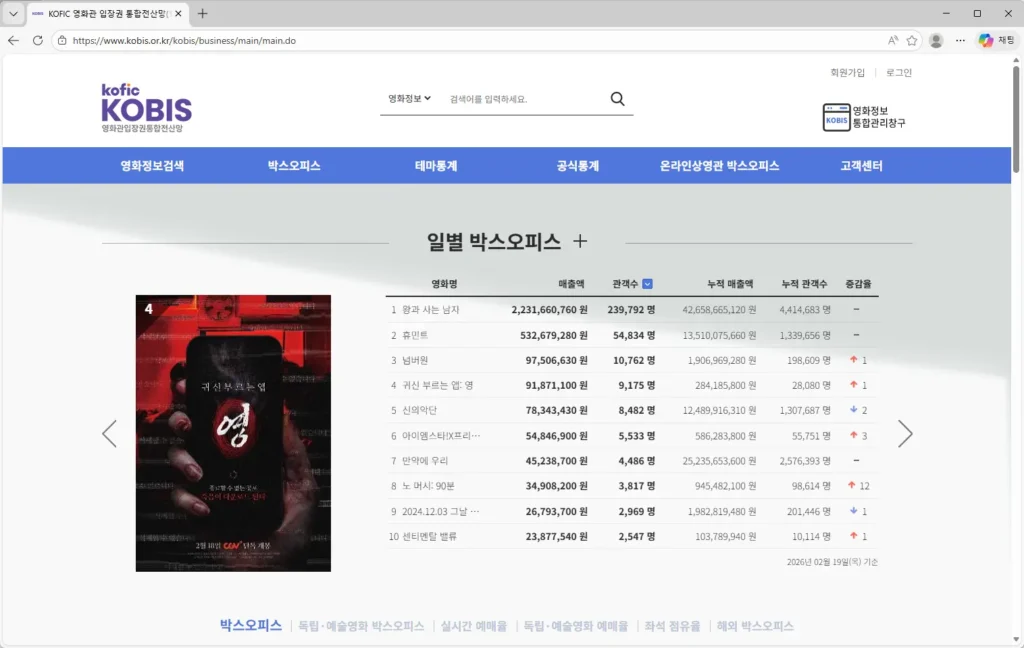Click the browser profile icon

(936, 41)
